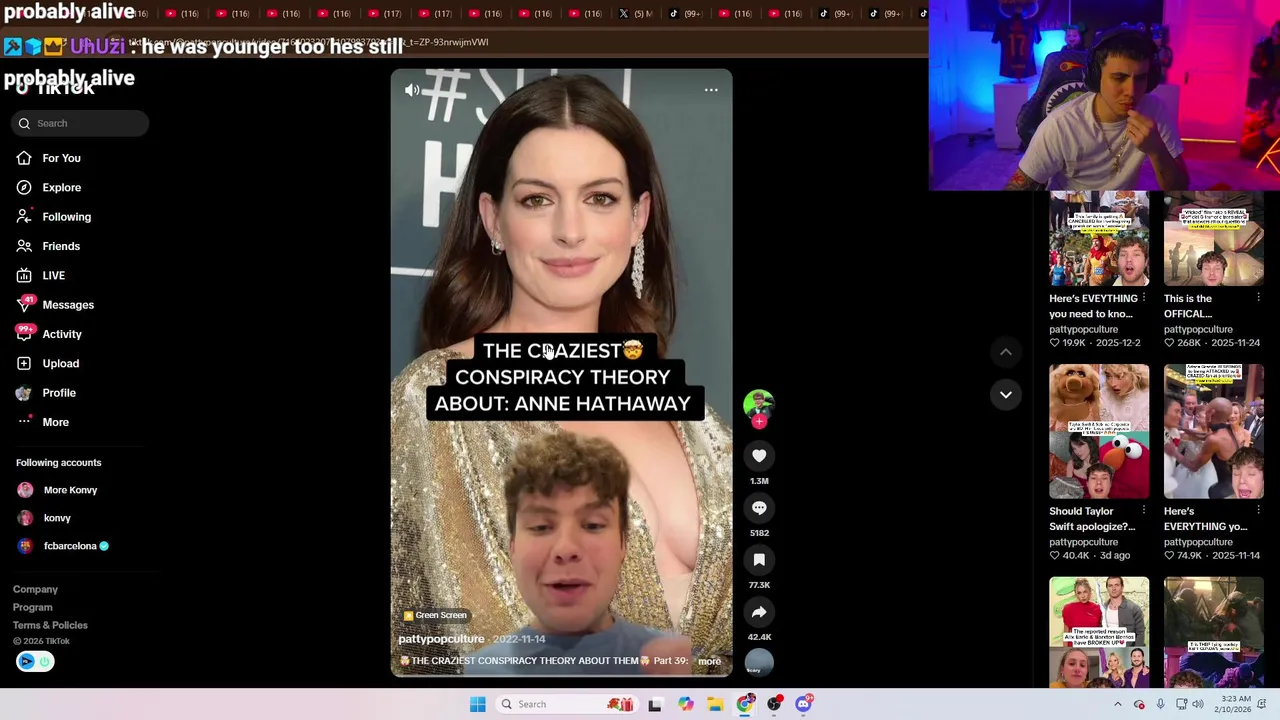Image resolution: width=1280 pixels, height=720 pixels.
Task: Open Copilot from the taskbar
Action: (x=685, y=704)
